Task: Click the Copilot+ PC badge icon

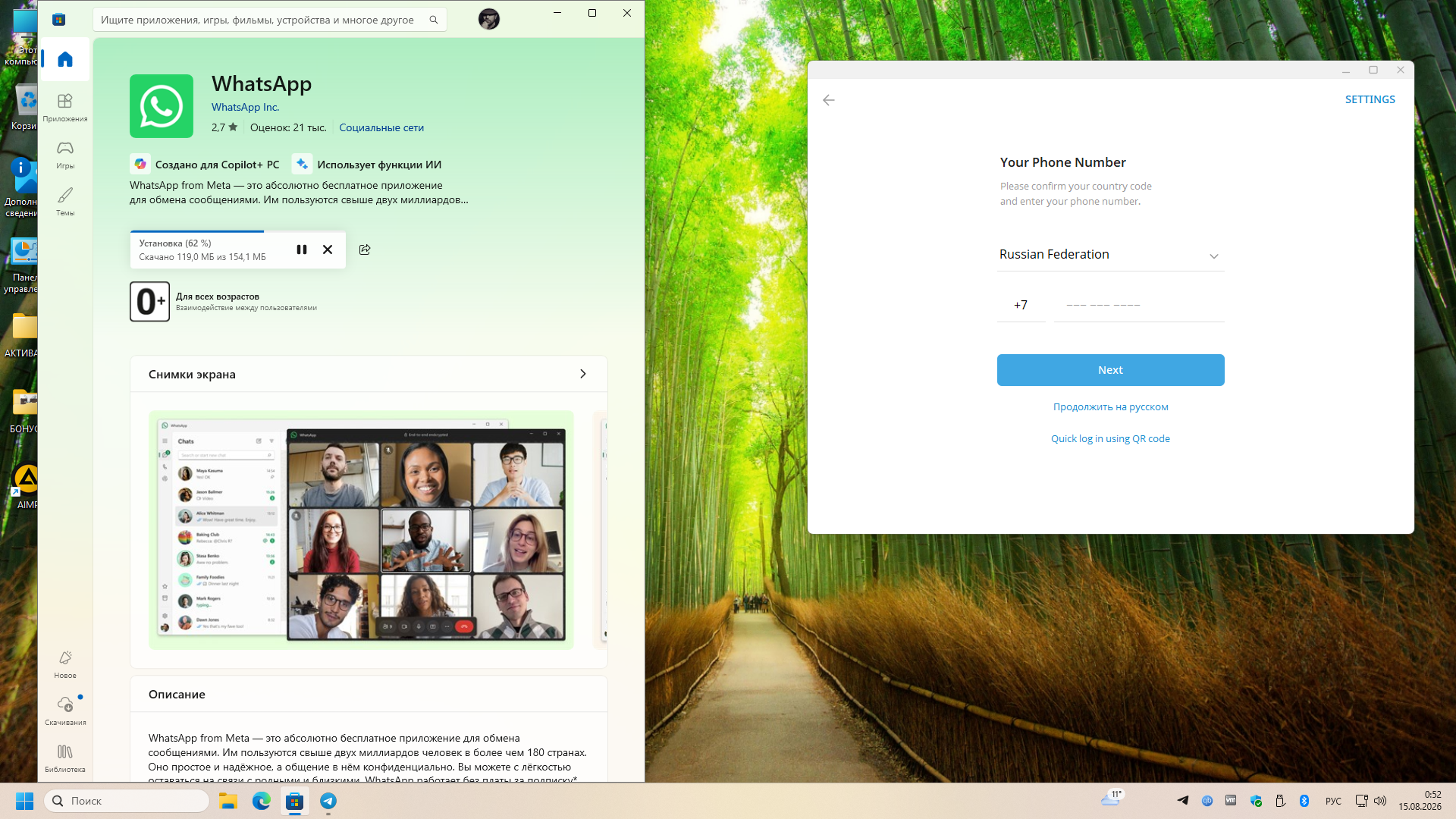Action: (x=140, y=164)
